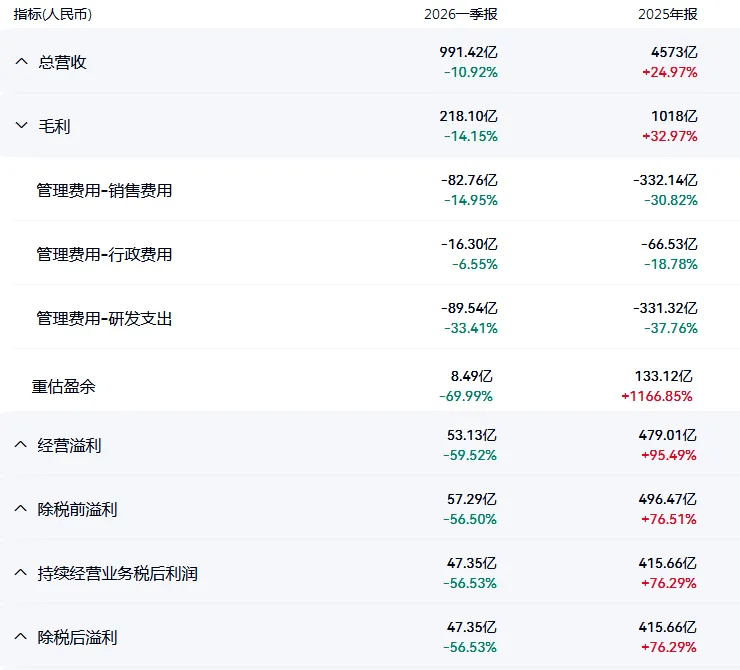Click the 毛利 row label
740x670 pixels.
click(x=54, y=126)
